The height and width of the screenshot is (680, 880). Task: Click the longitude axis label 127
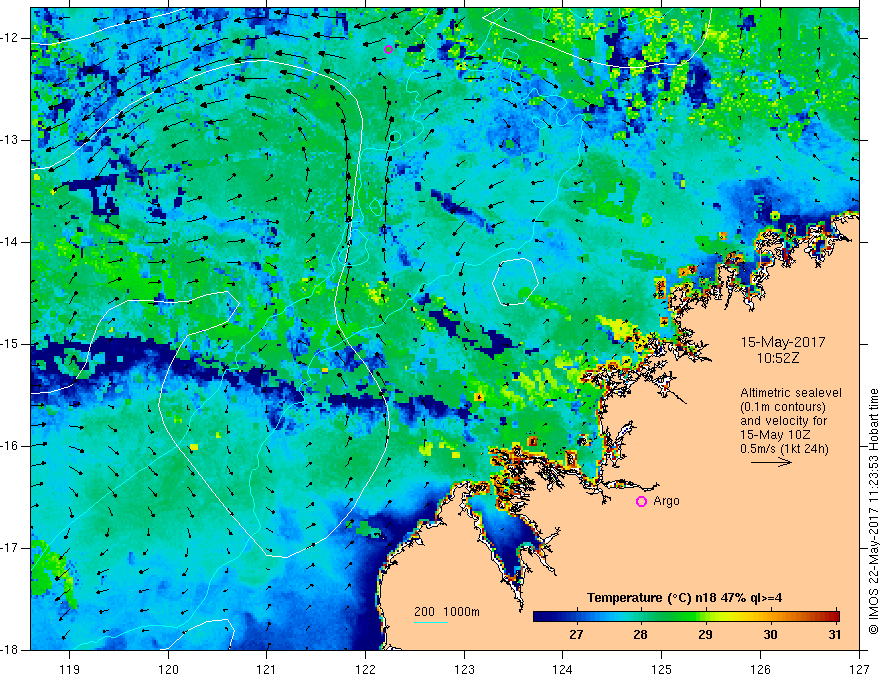(859, 669)
